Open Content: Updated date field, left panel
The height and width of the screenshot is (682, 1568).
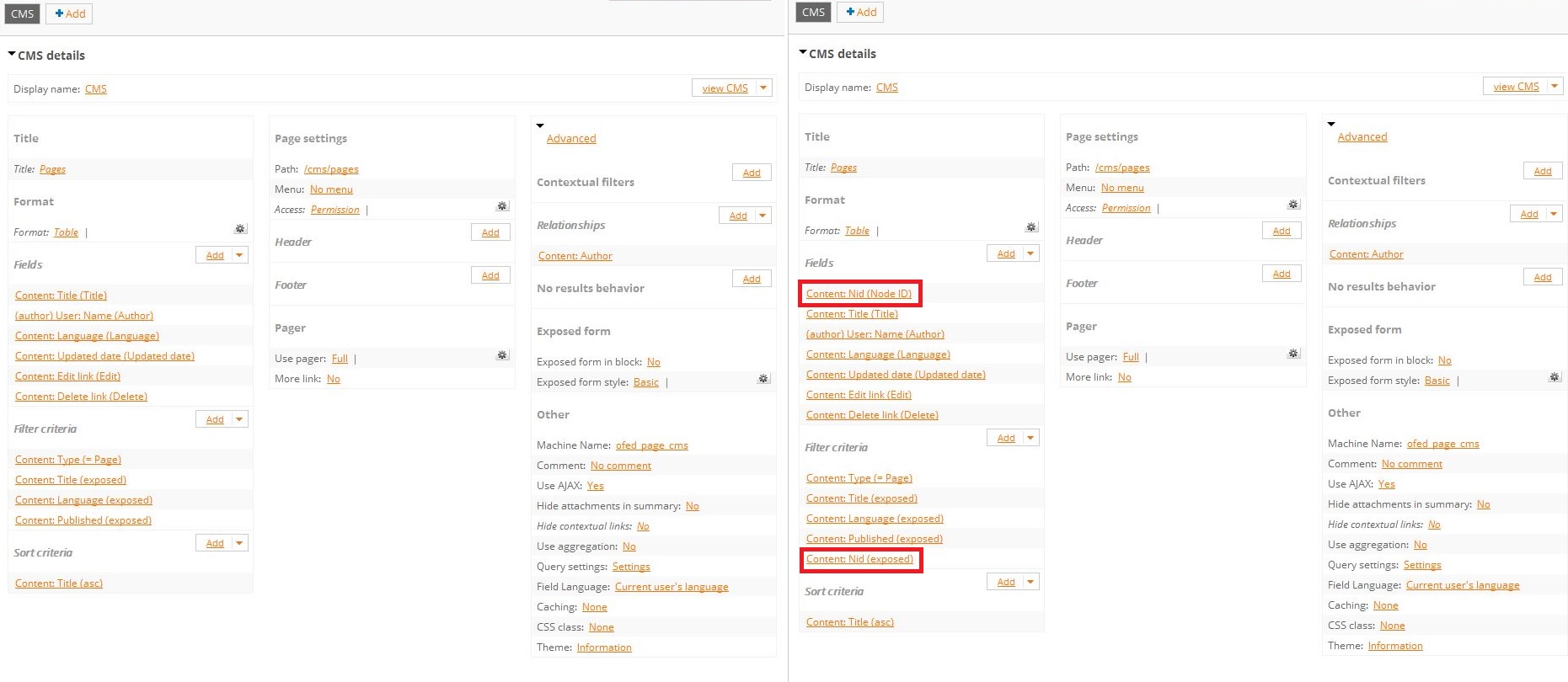coord(104,356)
